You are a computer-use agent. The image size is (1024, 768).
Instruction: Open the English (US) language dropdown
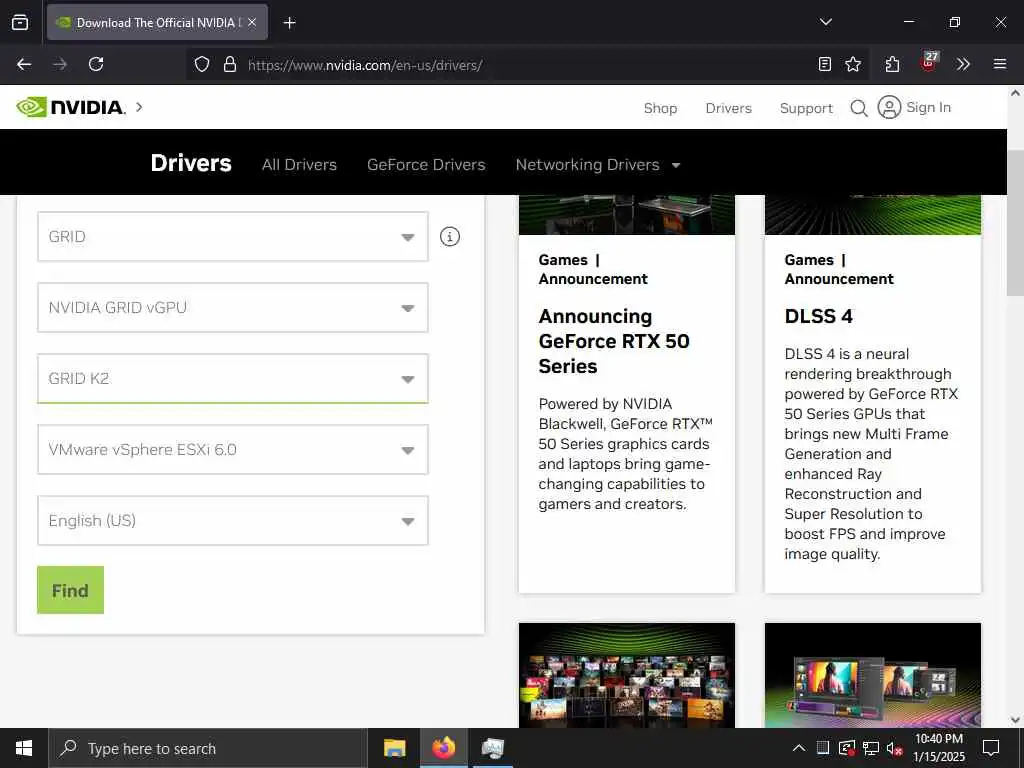pyautogui.click(x=232, y=520)
